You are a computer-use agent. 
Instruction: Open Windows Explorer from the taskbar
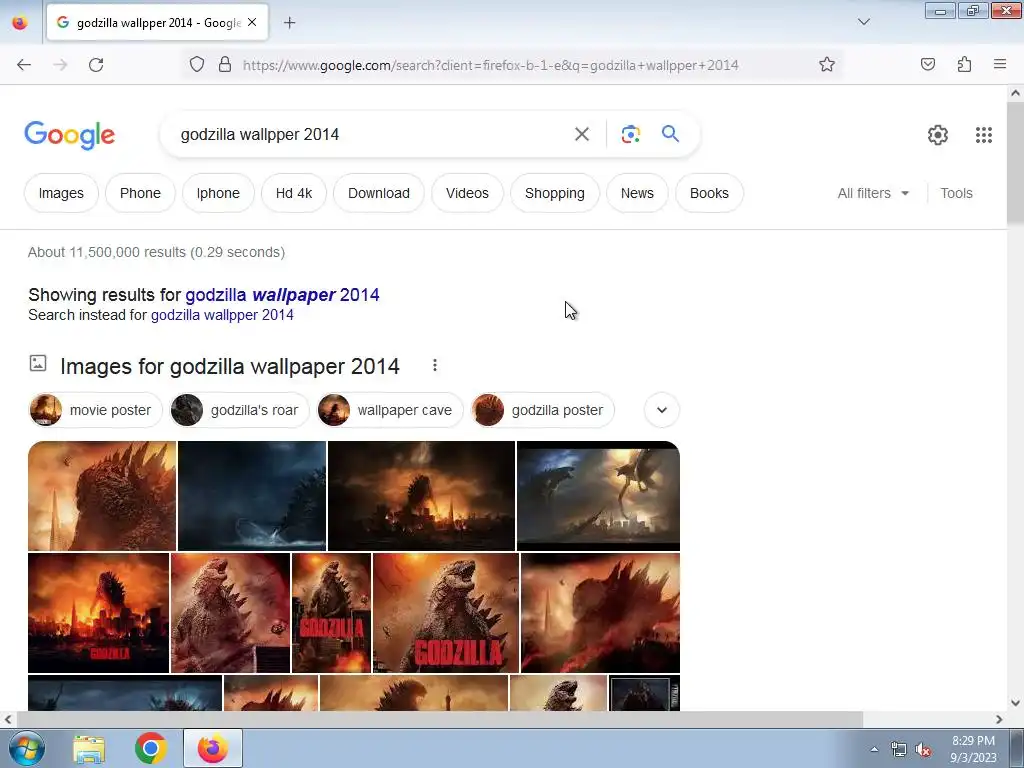pyautogui.click(x=89, y=749)
